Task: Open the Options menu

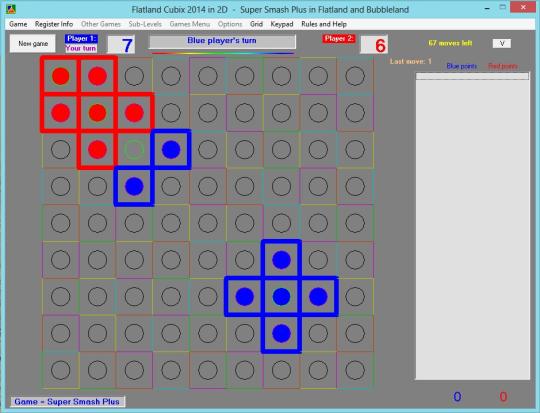Action: tap(230, 24)
